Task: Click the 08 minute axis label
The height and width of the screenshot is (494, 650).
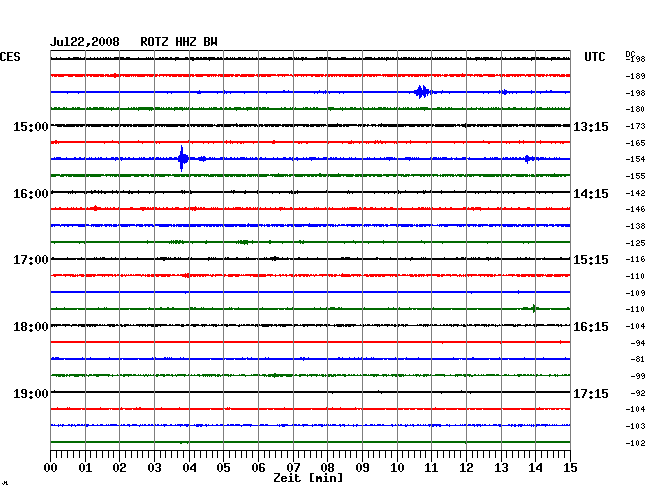Action: pos(327,468)
